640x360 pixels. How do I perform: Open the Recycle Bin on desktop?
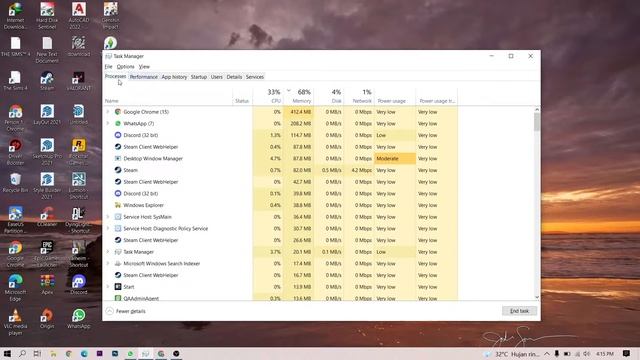(x=16, y=182)
